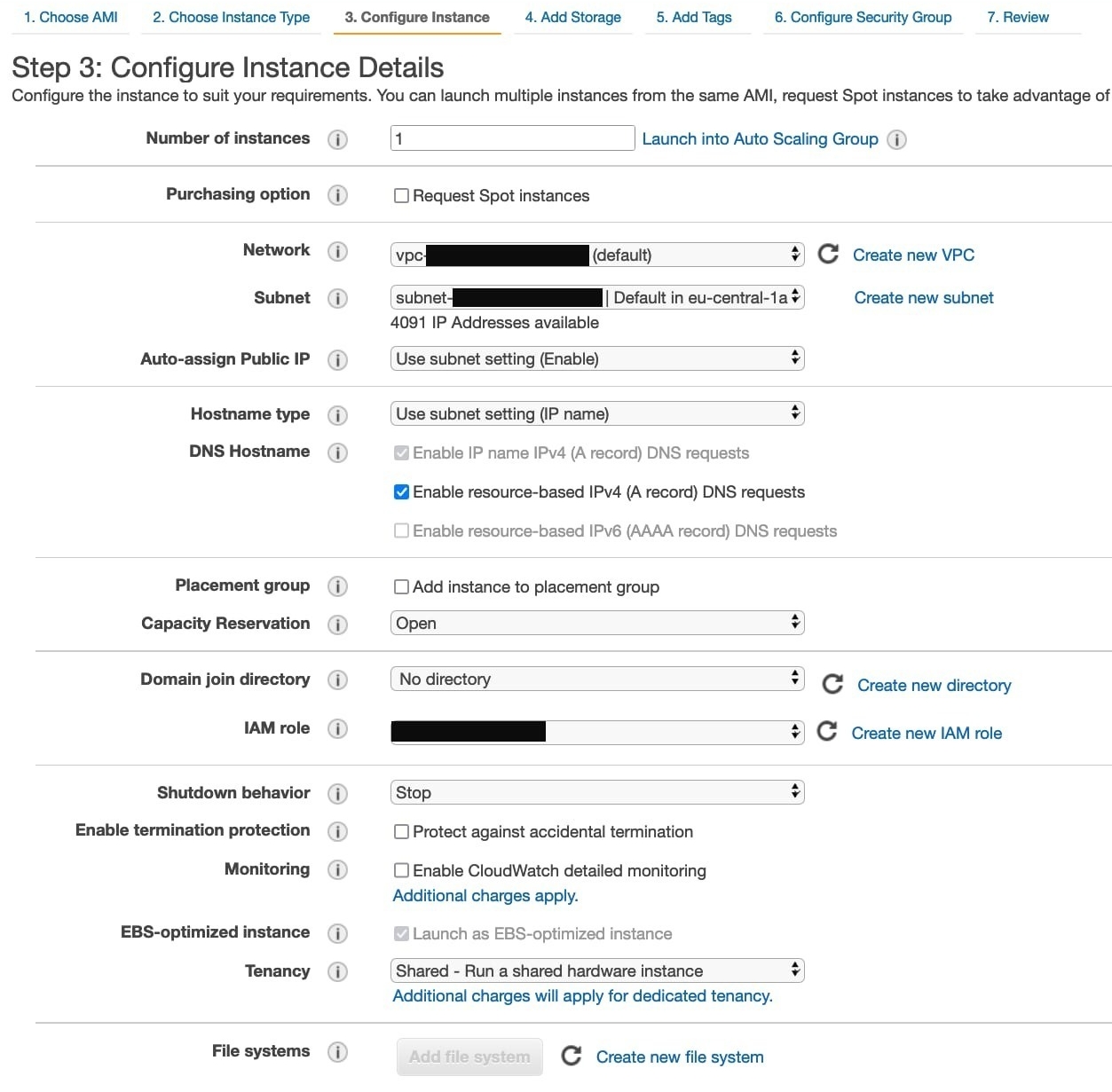
Task: Uncheck resource-based IPv4 (A record) DNS requests
Action: pyautogui.click(x=402, y=492)
